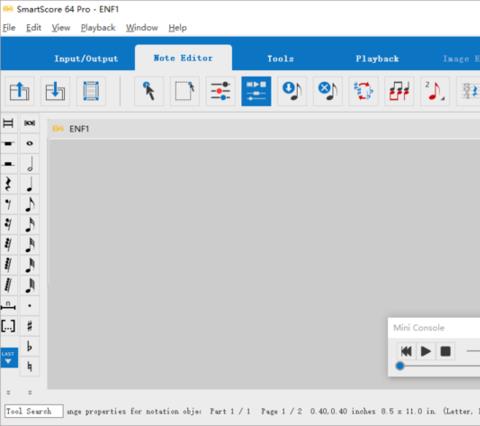Image resolution: width=480 pixels, height=426 pixels.
Task: Select the half note in the palette
Action: click(x=30, y=164)
